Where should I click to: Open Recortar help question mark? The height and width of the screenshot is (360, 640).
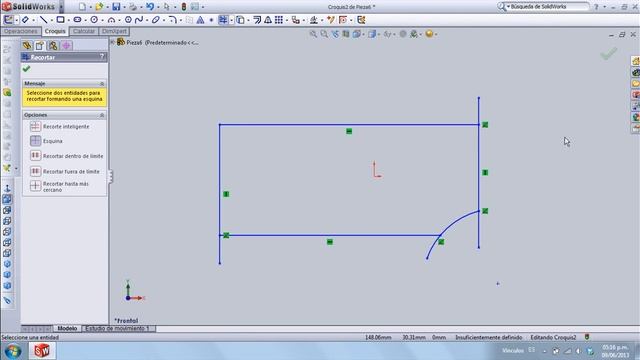click(x=102, y=57)
